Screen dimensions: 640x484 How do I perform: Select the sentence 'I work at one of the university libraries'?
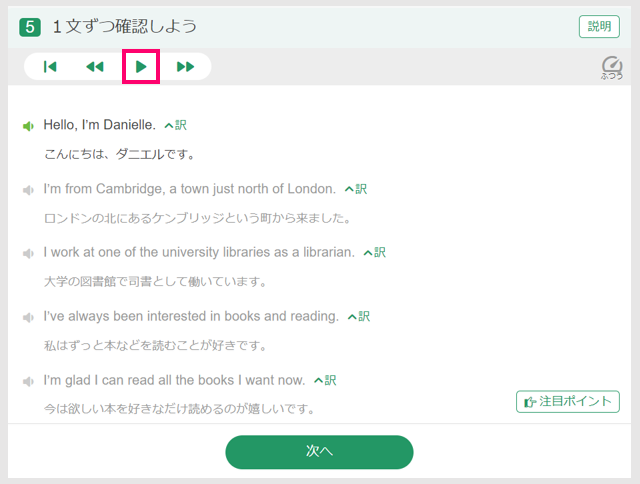(199, 252)
